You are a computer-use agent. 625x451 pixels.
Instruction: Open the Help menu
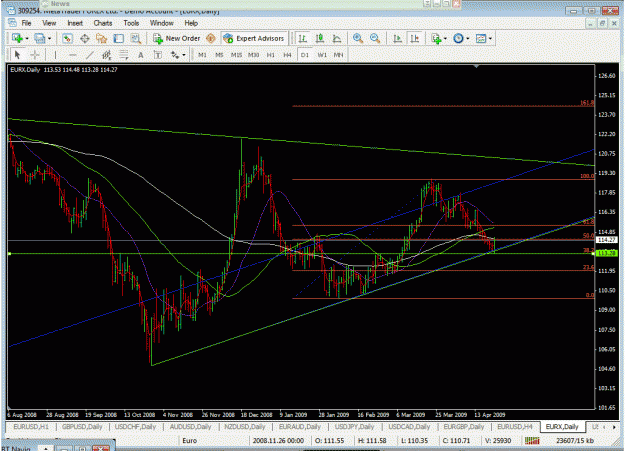pos(191,23)
